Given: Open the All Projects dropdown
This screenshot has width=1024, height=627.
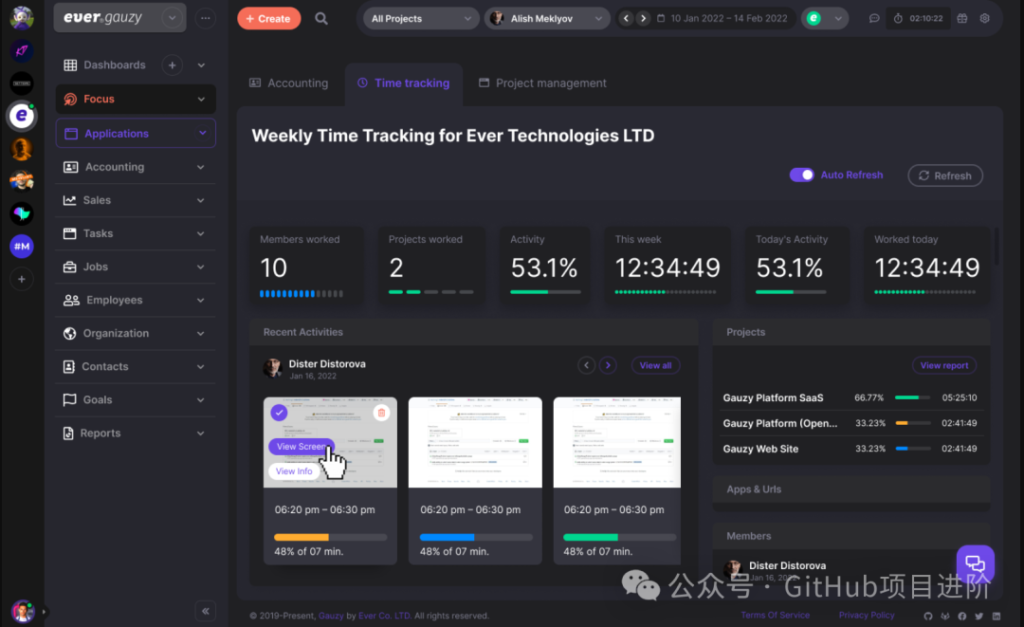Looking at the screenshot, I should click(x=421, y=18).
